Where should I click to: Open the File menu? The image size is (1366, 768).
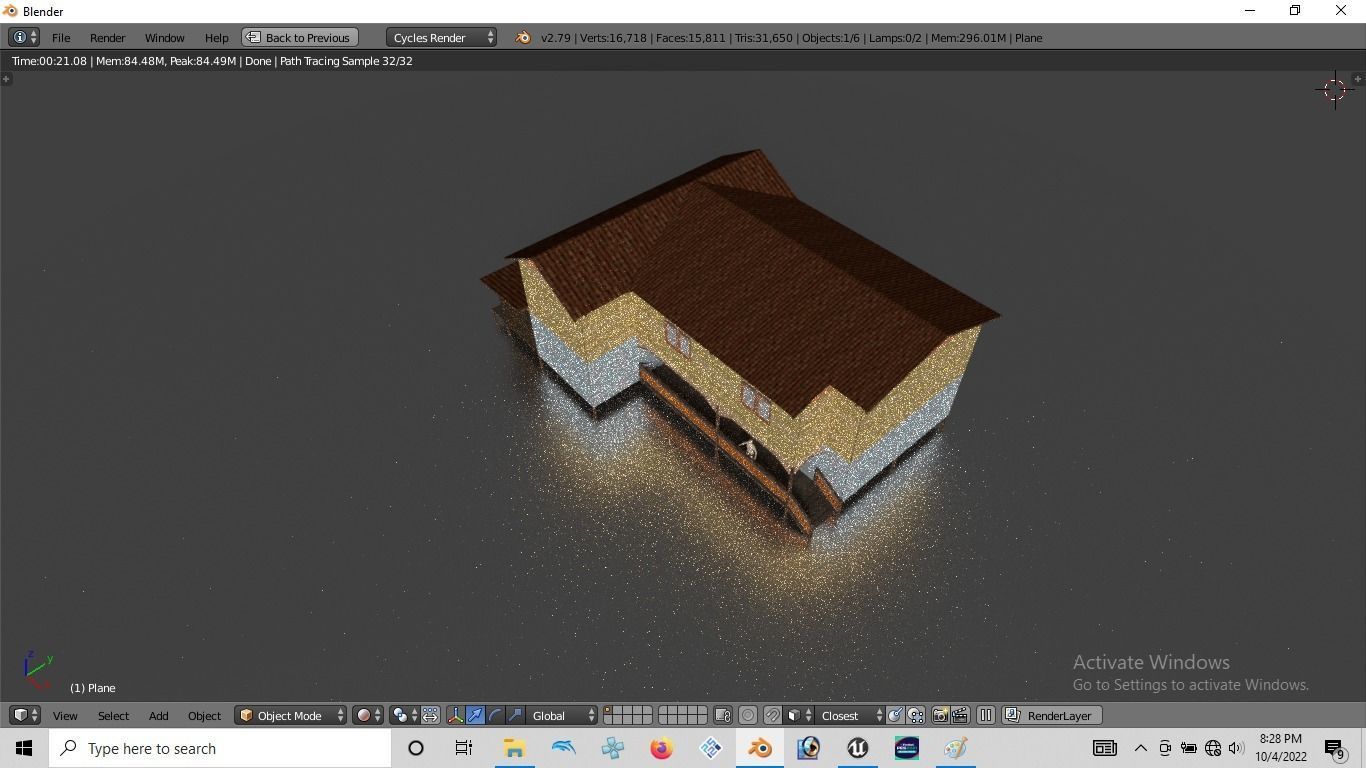(x=61, y=37)
